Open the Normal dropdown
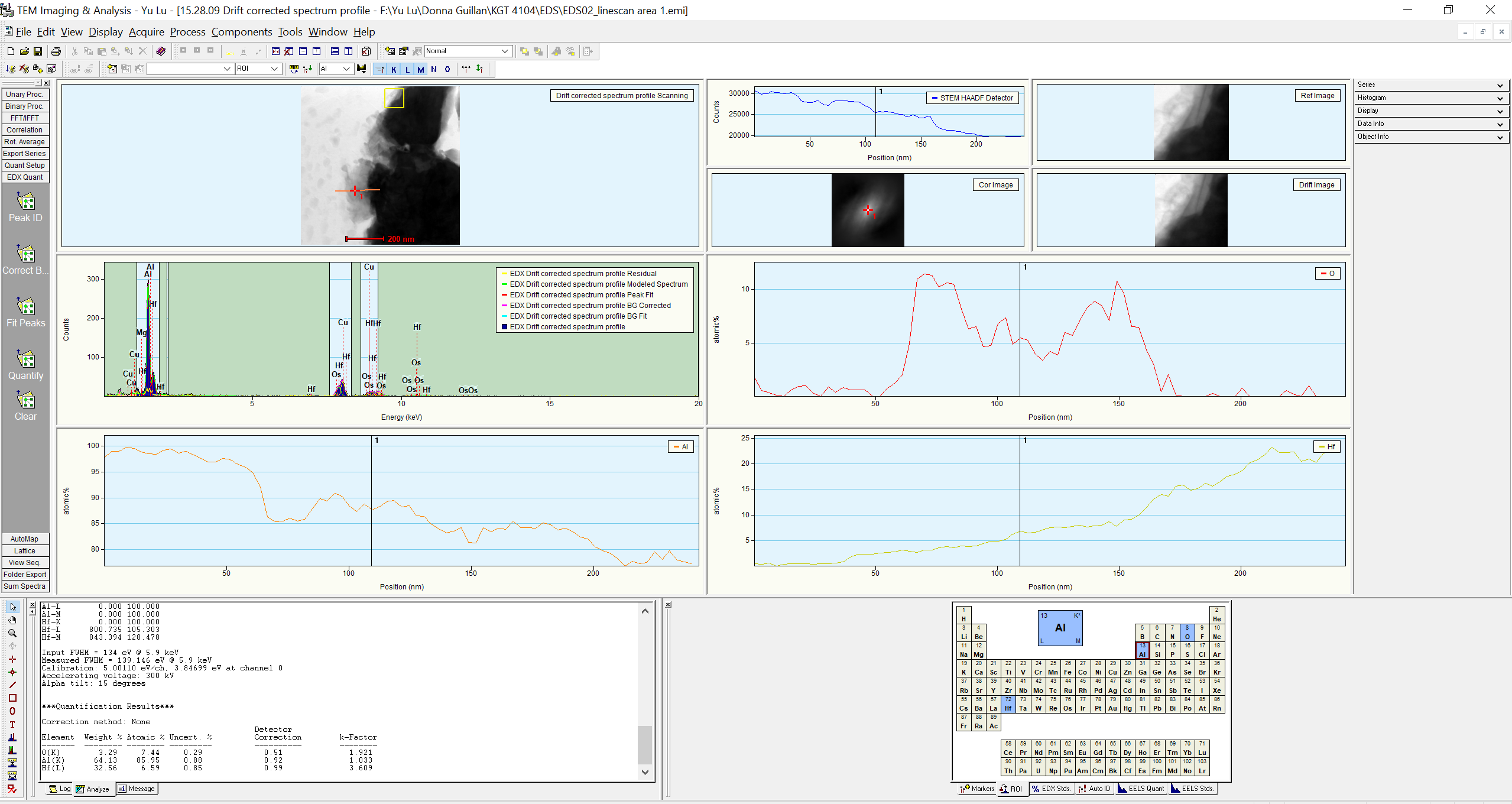1512x804 pixels. point(505,51)
